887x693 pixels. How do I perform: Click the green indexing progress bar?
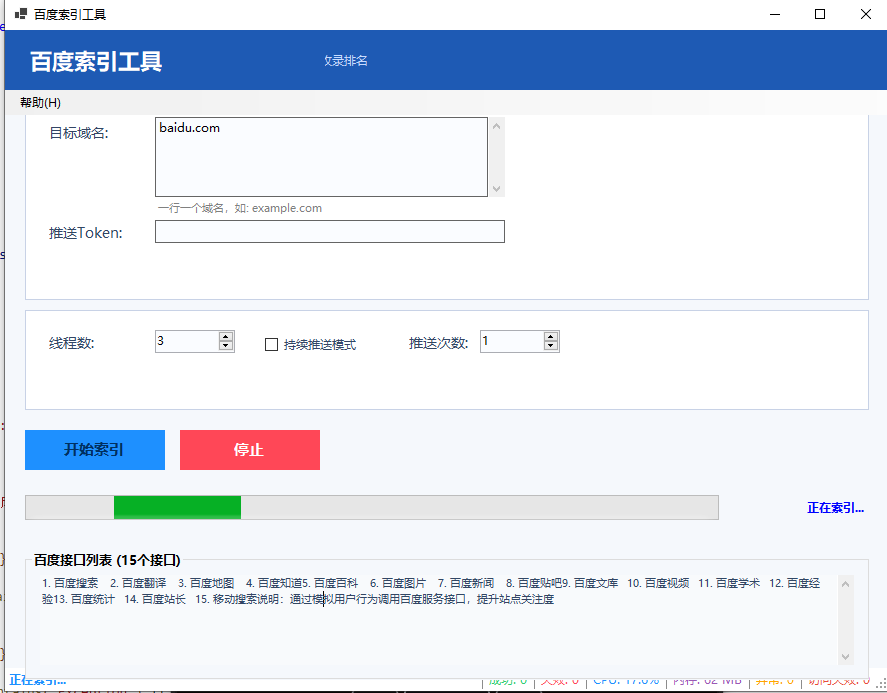(x=372, y=507)
